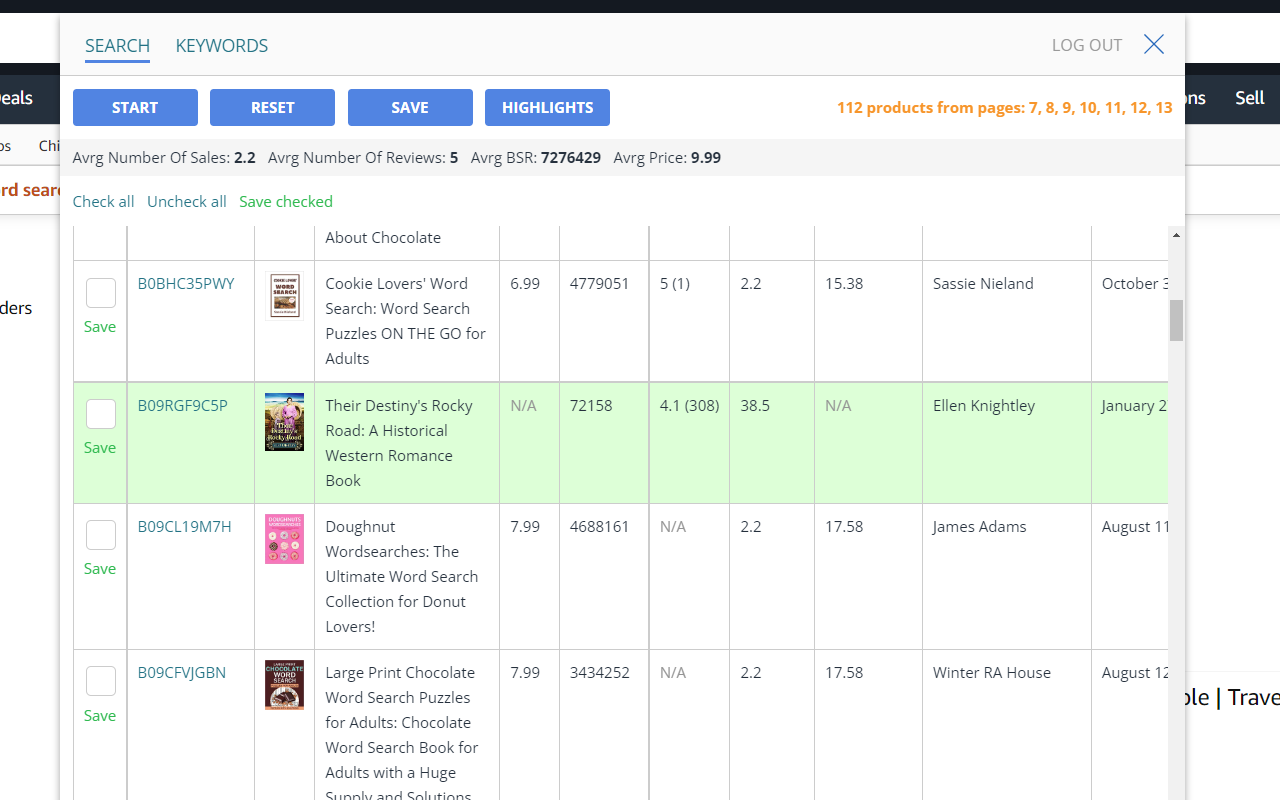Open ASIN link B09CL19M7H
The image size is (1280, 800).
[184, 527]
